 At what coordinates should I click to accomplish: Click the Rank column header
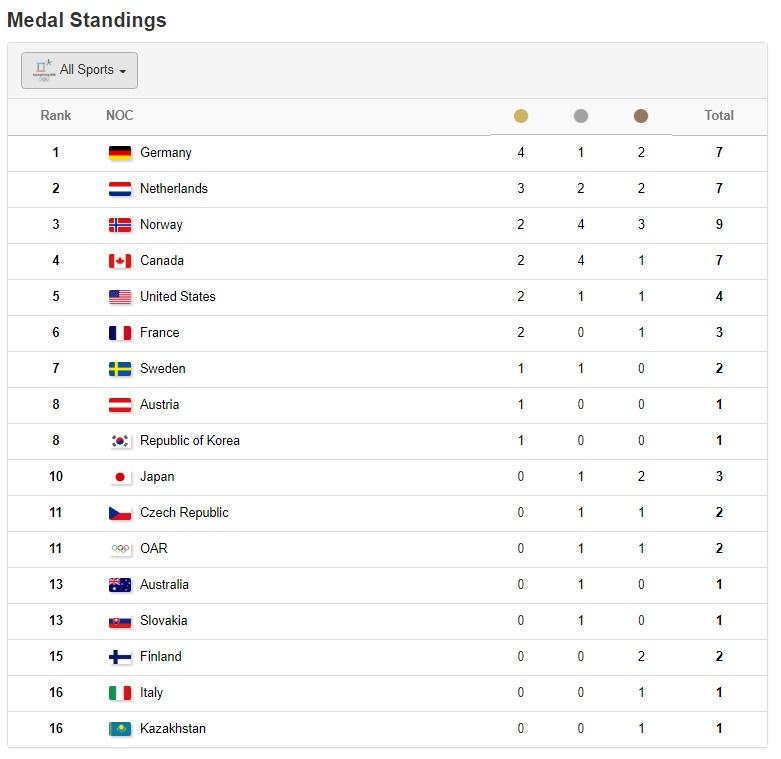pos(56,116)
